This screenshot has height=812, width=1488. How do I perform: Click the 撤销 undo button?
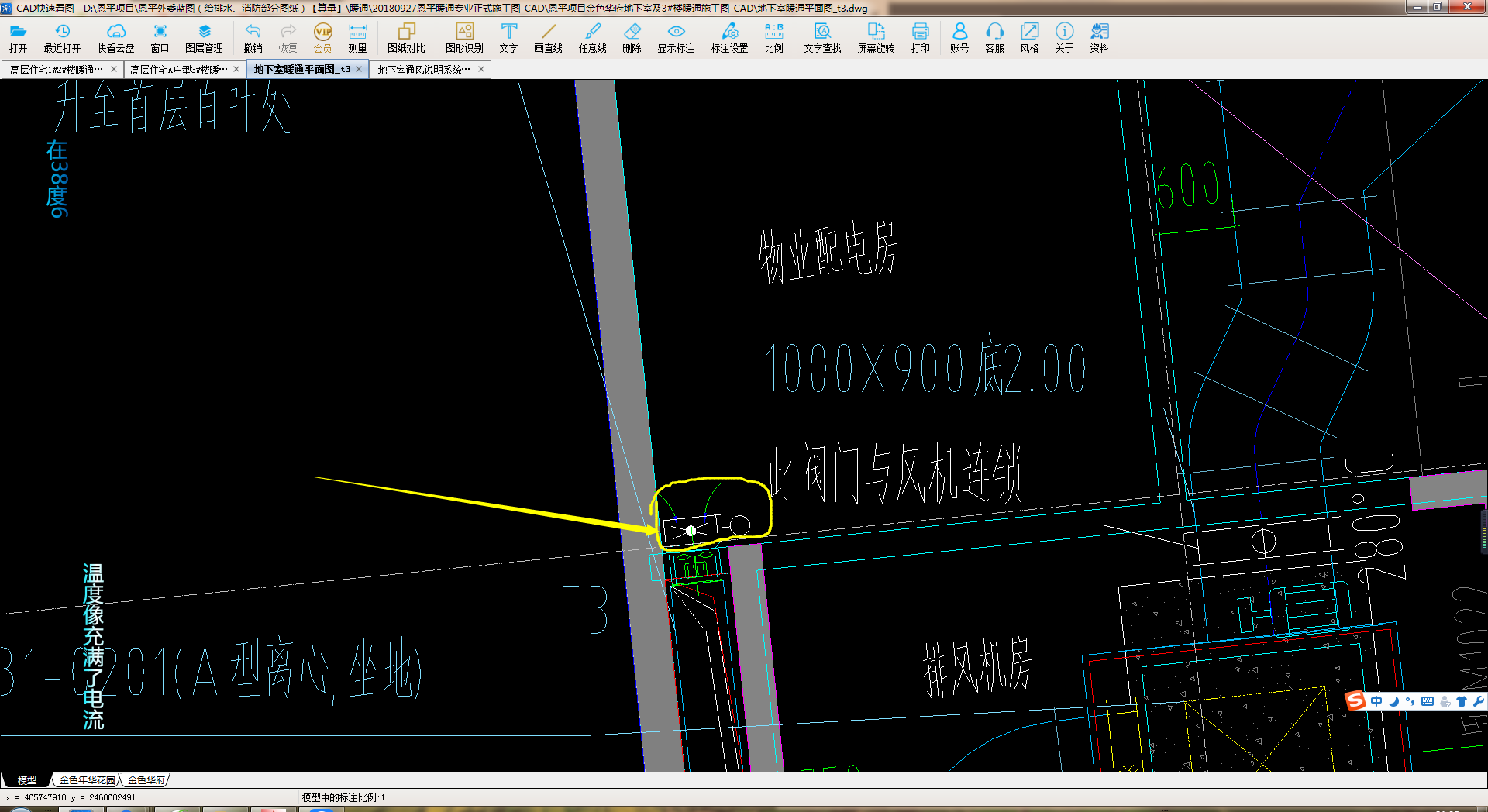click(x=253, y=37)
